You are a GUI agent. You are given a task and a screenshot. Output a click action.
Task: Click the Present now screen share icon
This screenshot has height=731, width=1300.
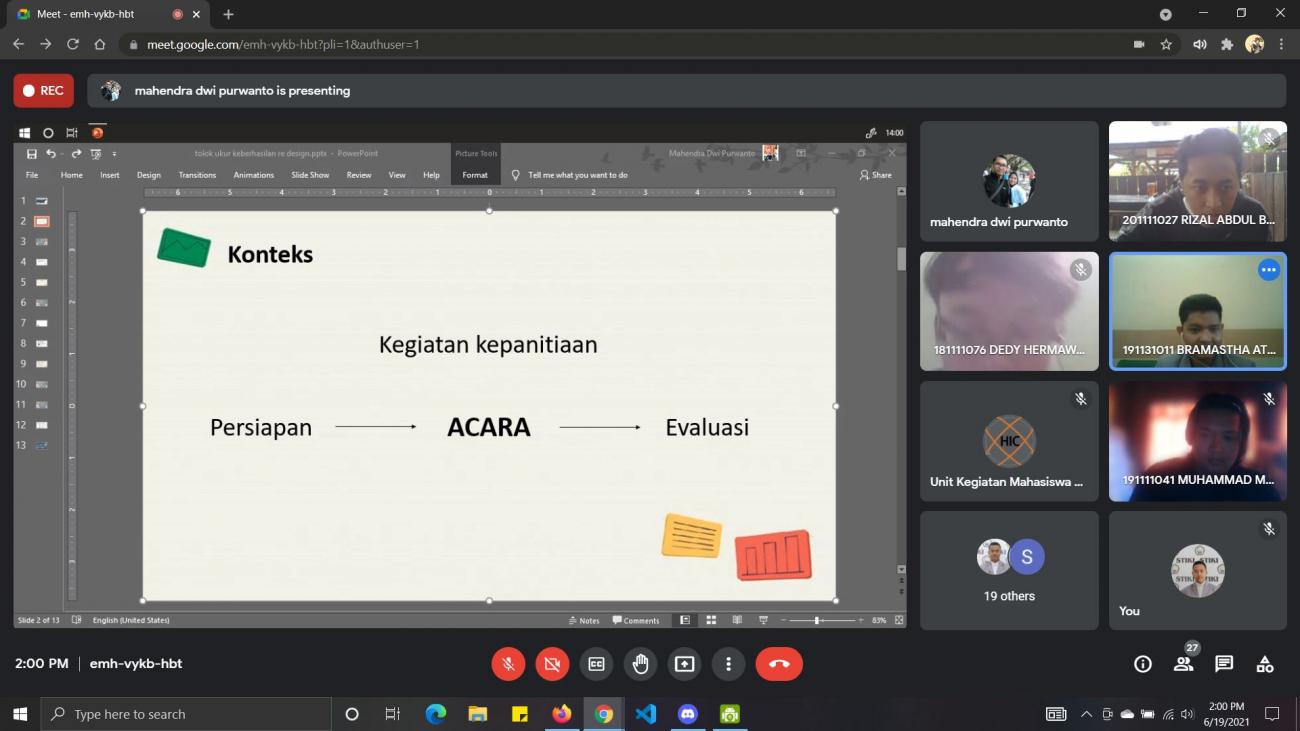(684, 664)
